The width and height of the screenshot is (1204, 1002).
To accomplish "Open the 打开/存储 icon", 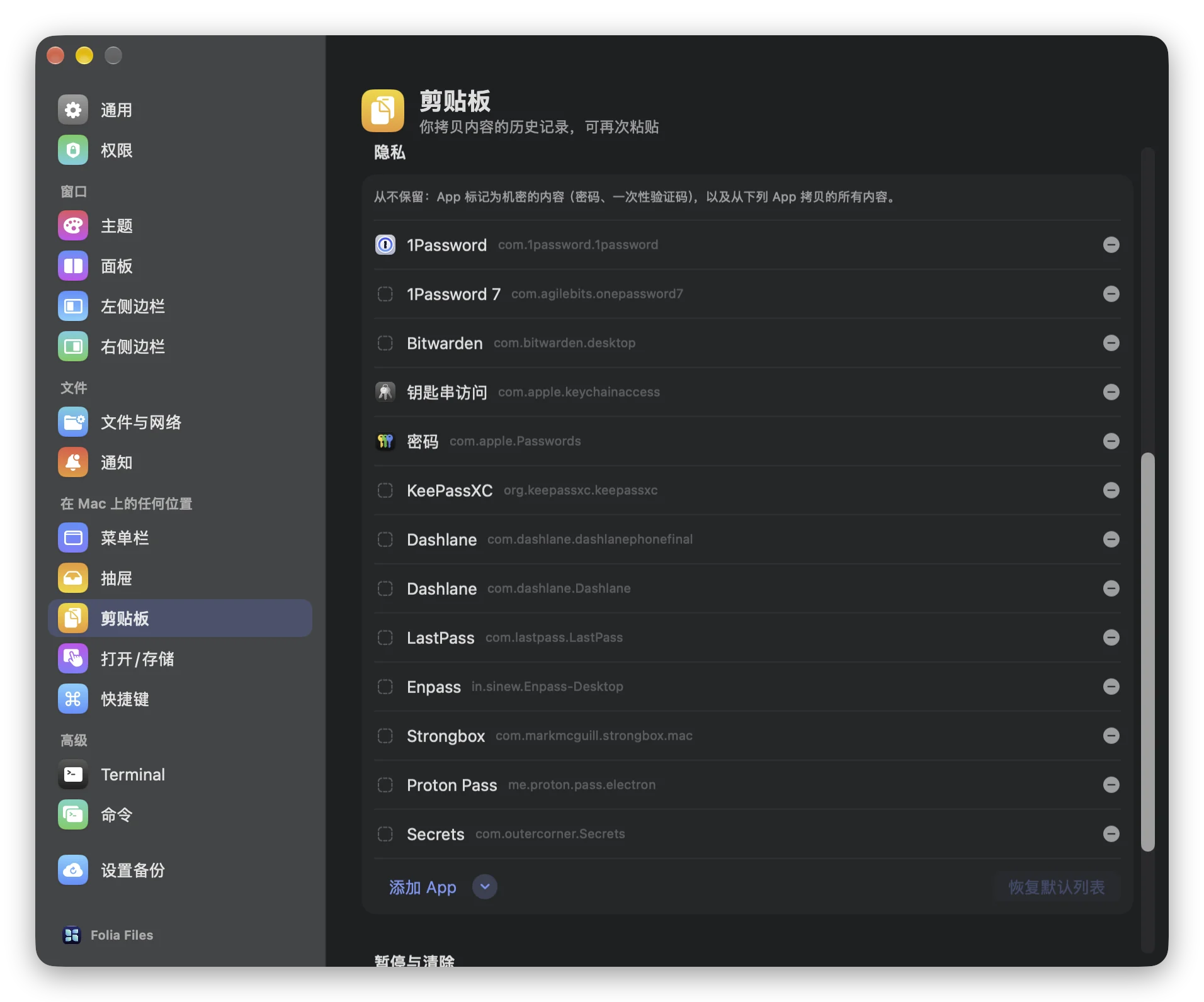I will click(73, 659).
